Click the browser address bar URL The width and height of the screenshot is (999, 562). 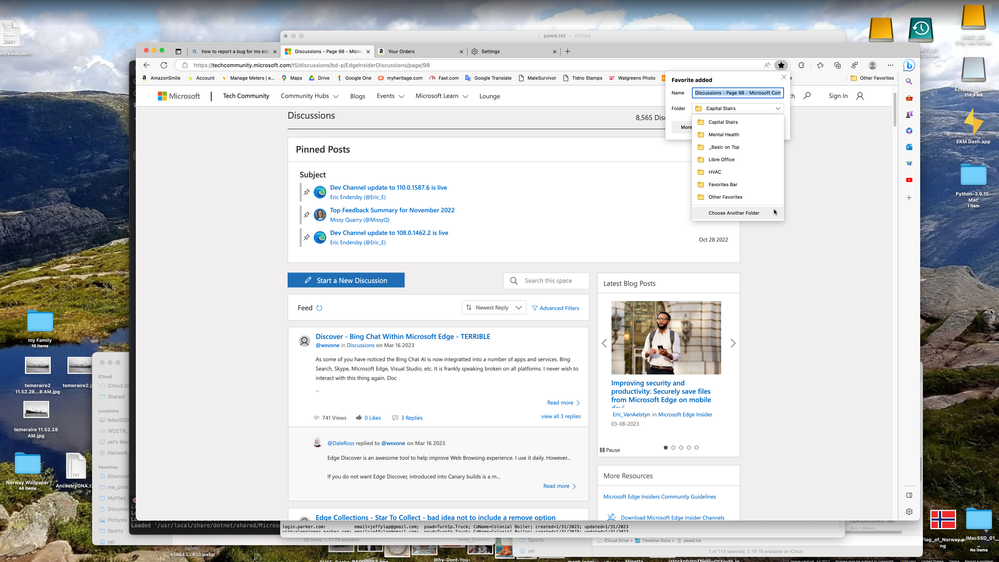coord(312,65)
